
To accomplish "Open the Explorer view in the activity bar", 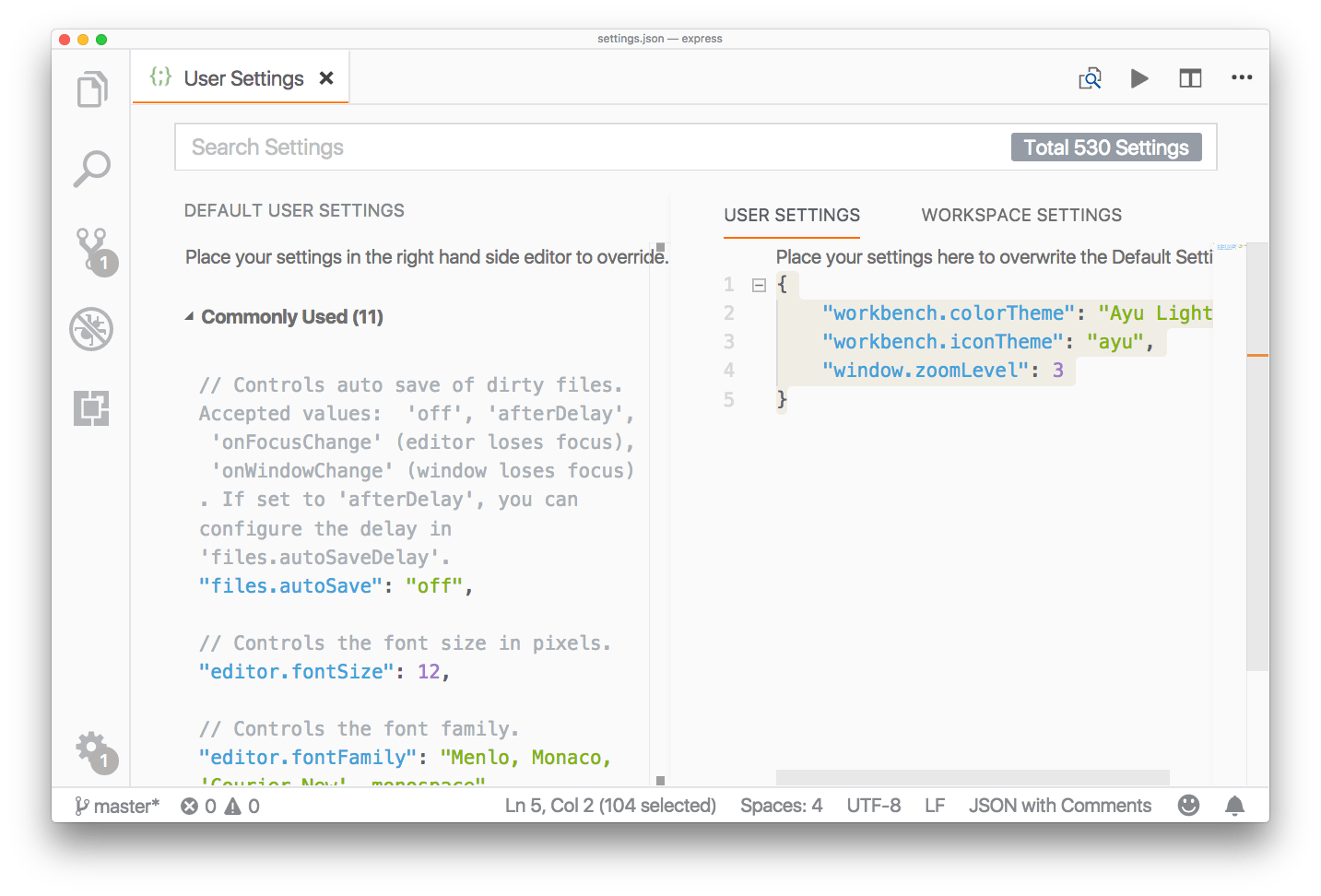I will [x=92, y=89].
